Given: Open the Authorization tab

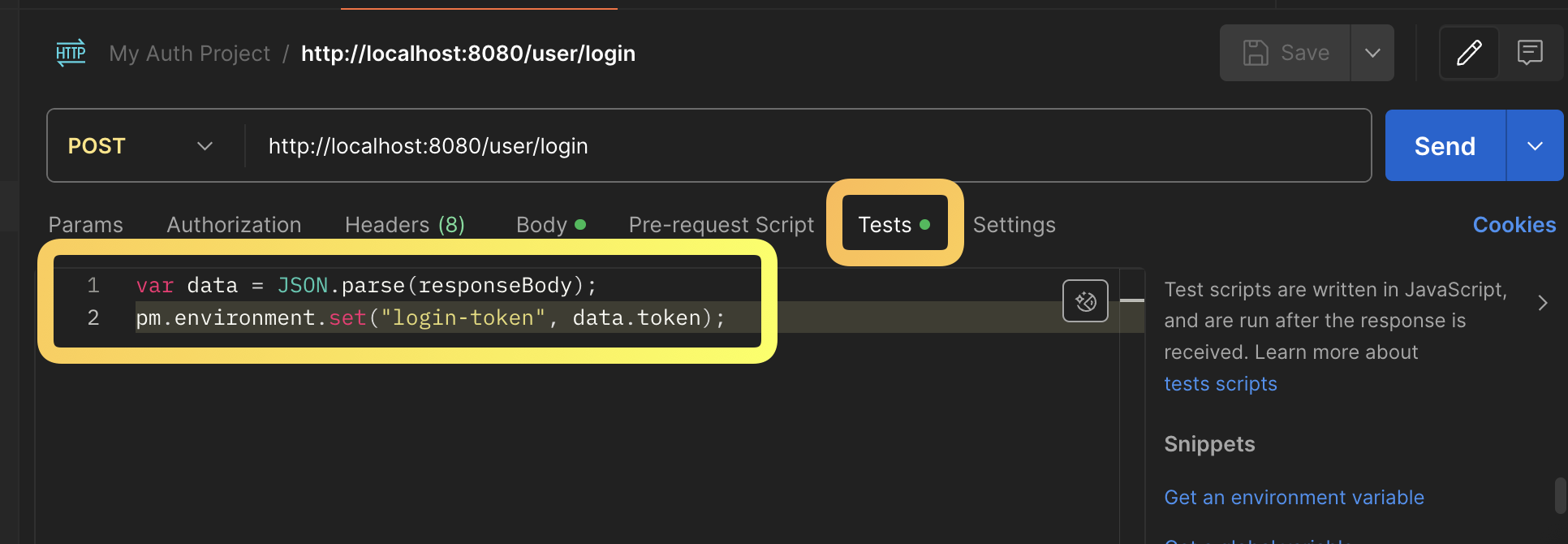Looking at the screenshot, I should [x=234, y=225].
